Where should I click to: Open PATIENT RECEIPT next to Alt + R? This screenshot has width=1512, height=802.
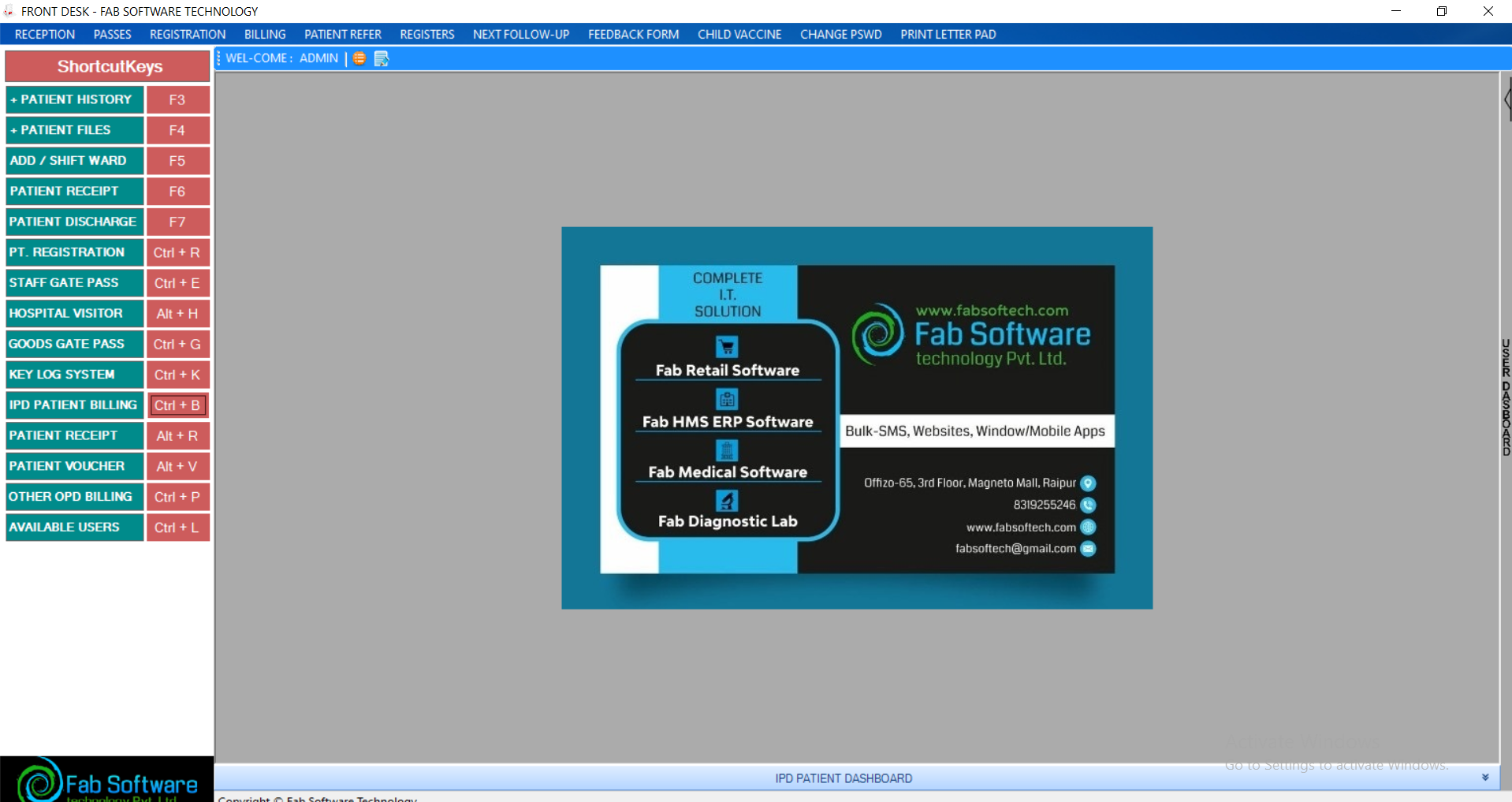(x=75, y=435)
